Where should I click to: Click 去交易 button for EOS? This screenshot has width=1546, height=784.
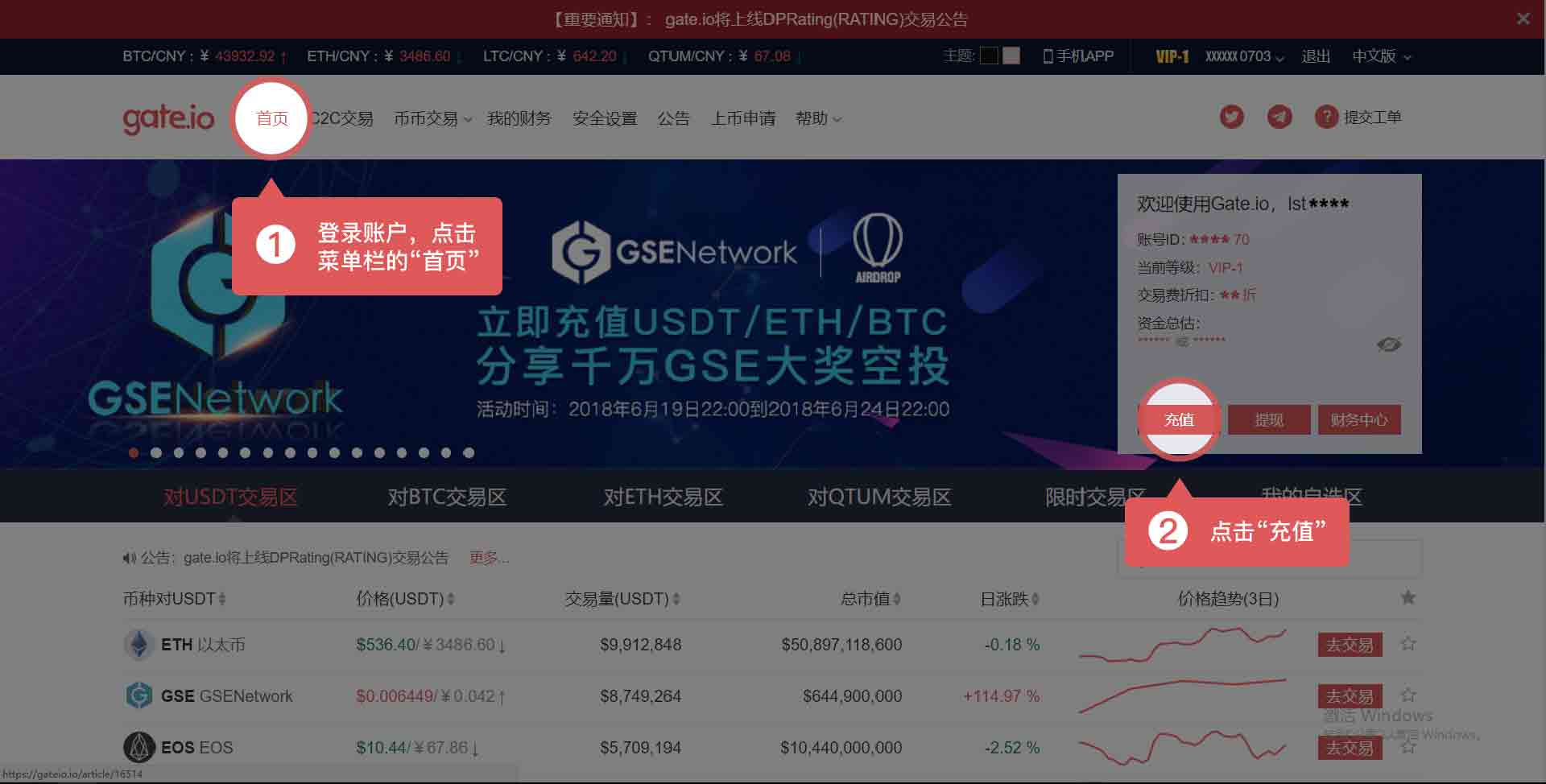1350,748
